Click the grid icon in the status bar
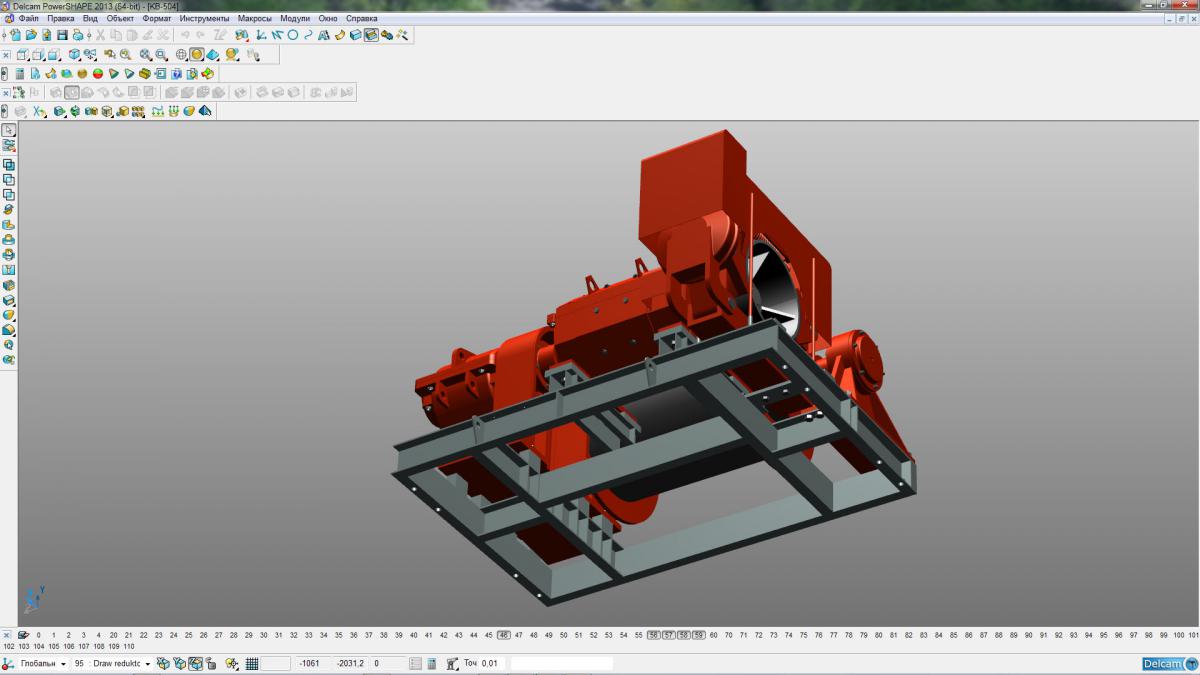Screen dimensions: 1200x675 [252, 663]
